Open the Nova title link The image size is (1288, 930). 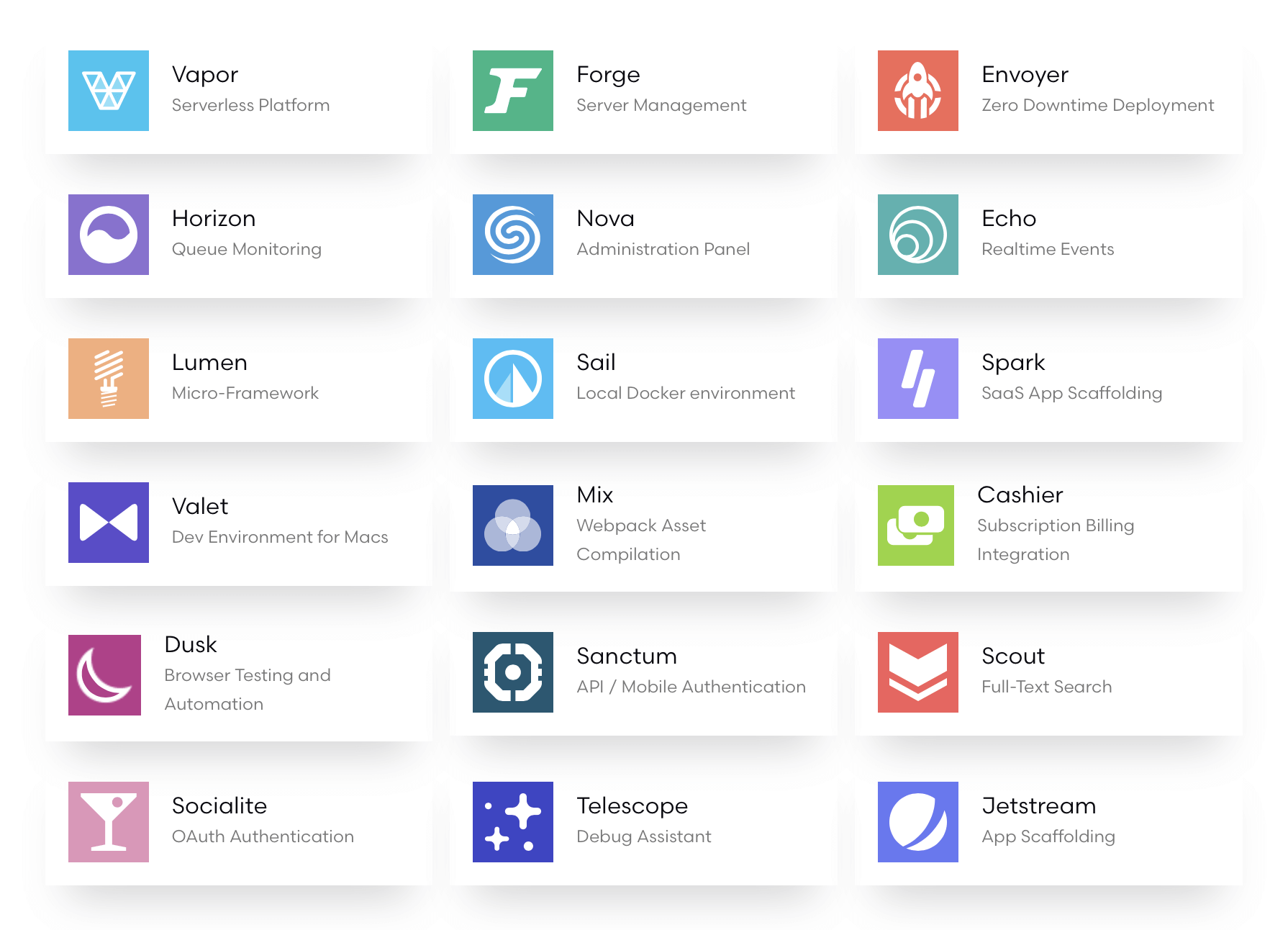point(605,219)
